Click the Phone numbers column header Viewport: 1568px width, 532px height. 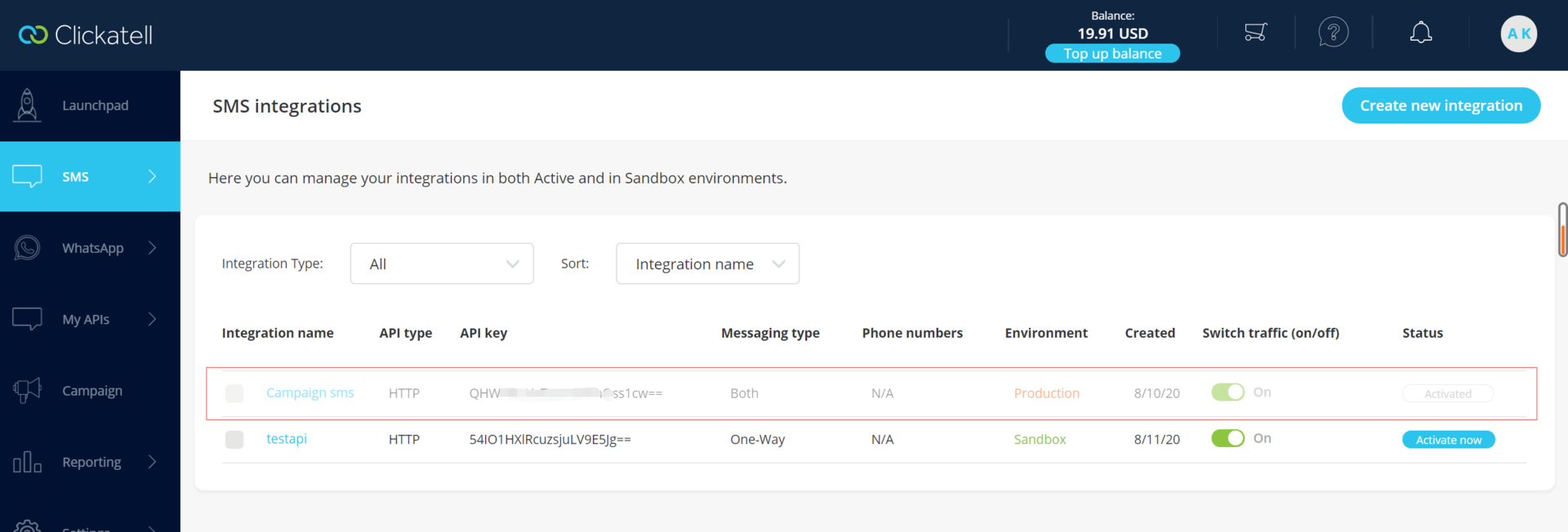click(x=912, y=333)
